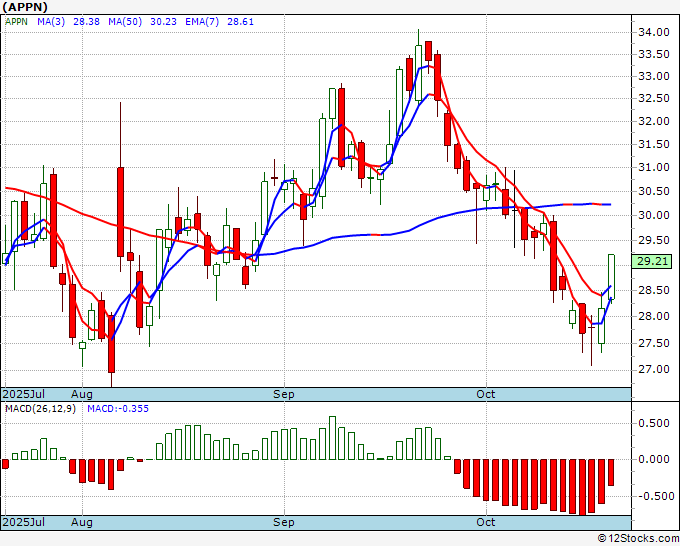Click the 27.50 price axis label

coord(654,343)
